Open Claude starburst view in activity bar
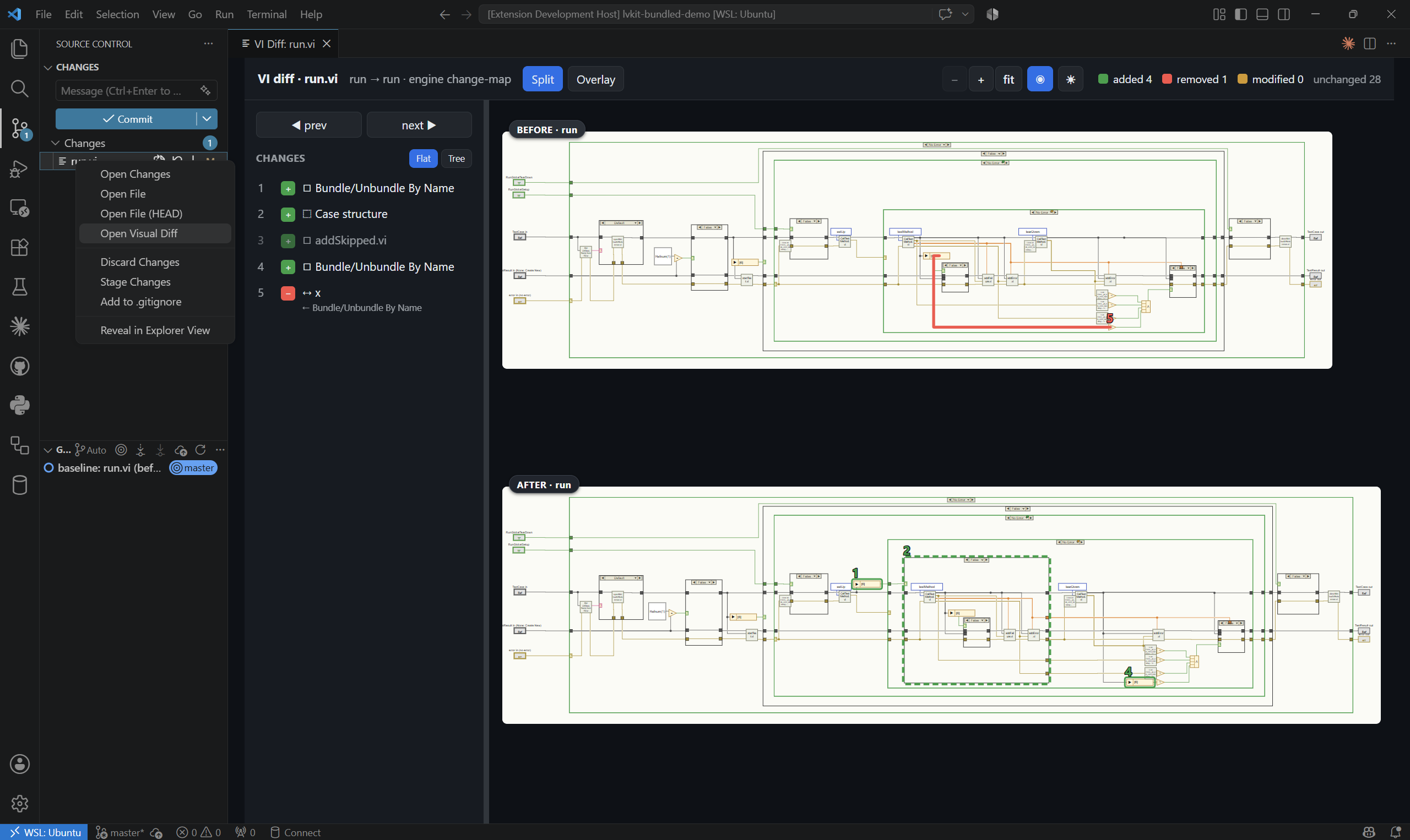This screenshot has width=1410, height=840. (19, 326)
